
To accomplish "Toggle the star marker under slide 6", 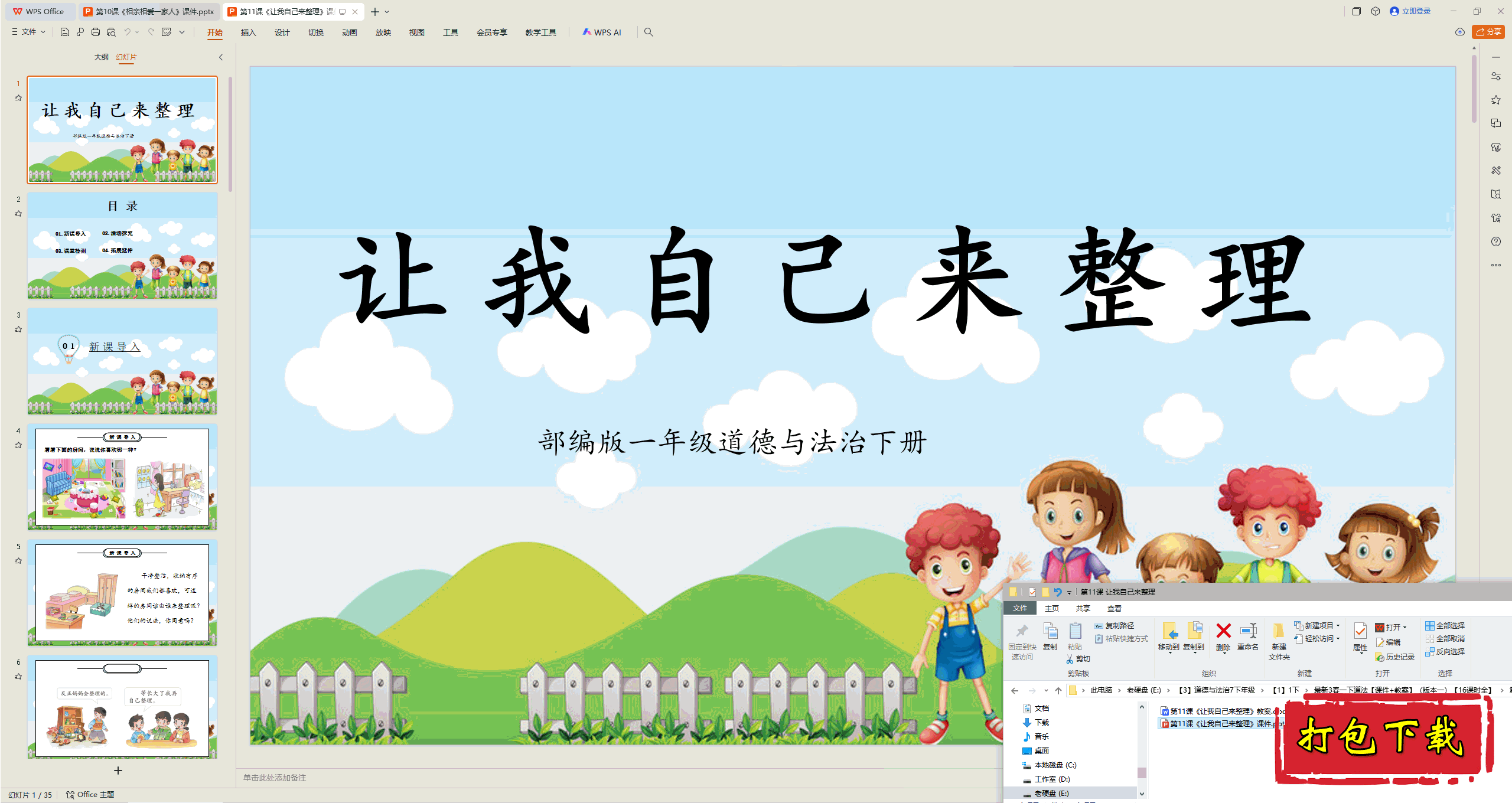I will coord(18,677).
